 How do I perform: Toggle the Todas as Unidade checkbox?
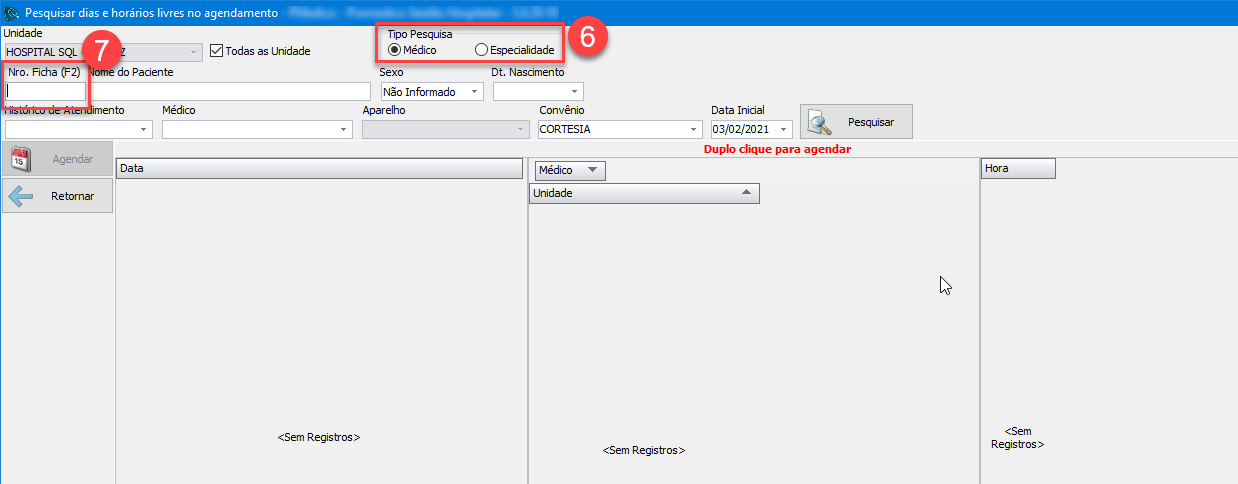coord(217,51)
